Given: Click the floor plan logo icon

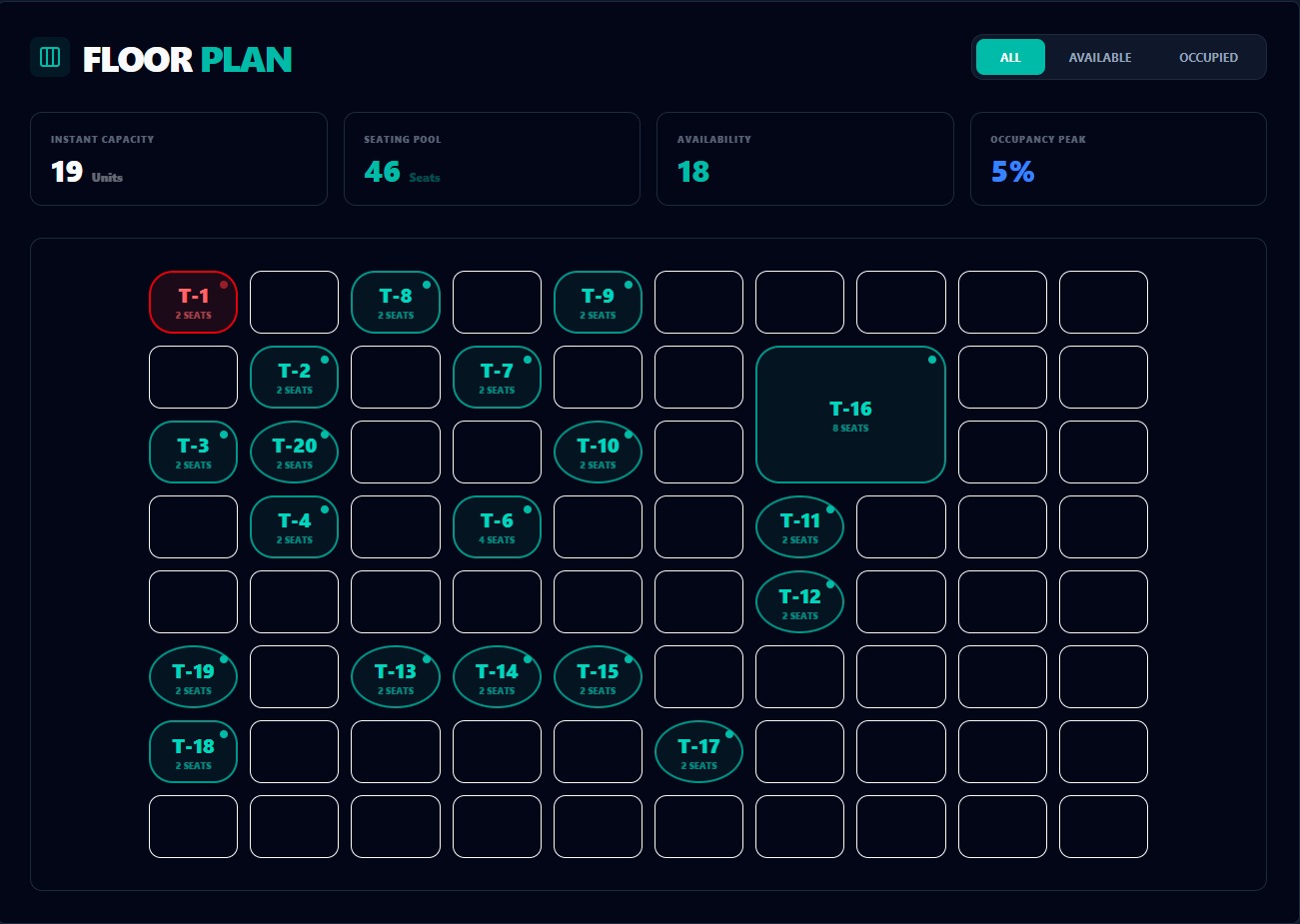Looking at the screenshot, I should (x=50, y=58).
